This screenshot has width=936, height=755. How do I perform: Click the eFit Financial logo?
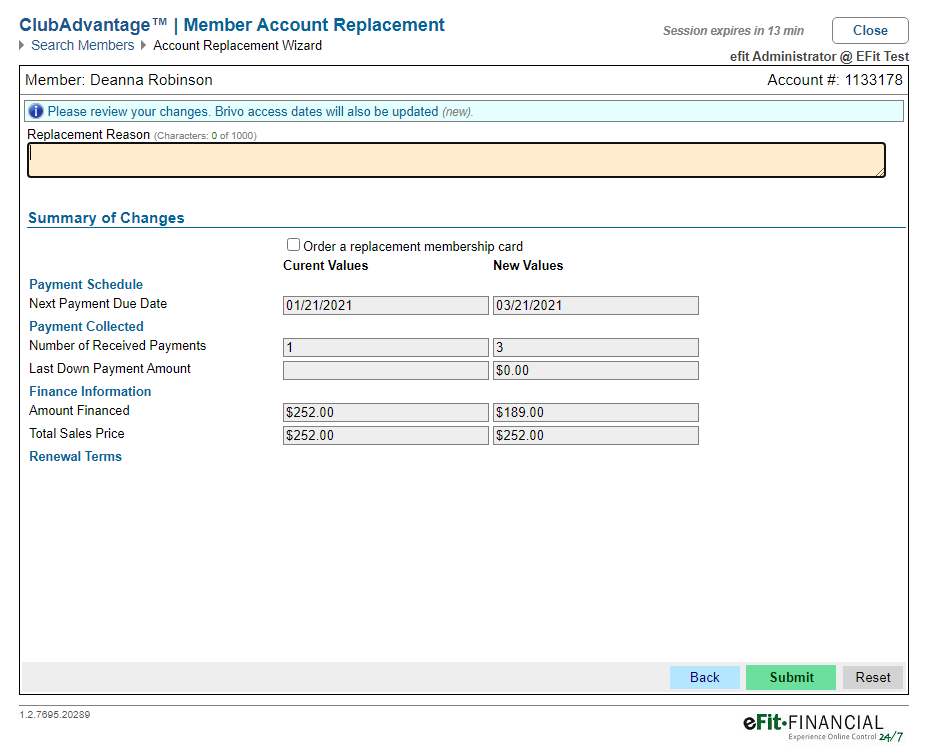823,728
